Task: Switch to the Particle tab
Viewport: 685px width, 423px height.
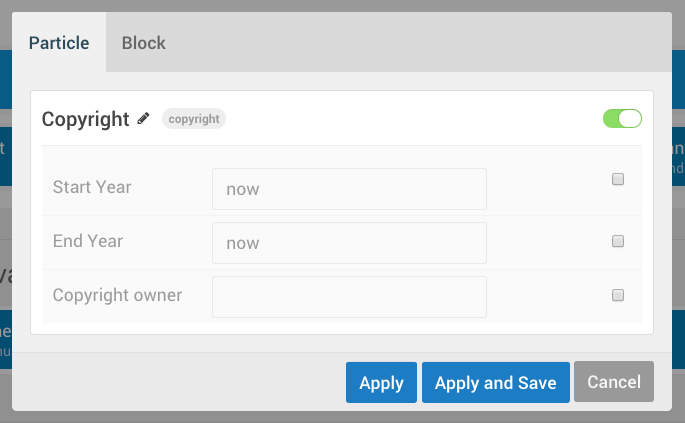Action: [59, 43]
